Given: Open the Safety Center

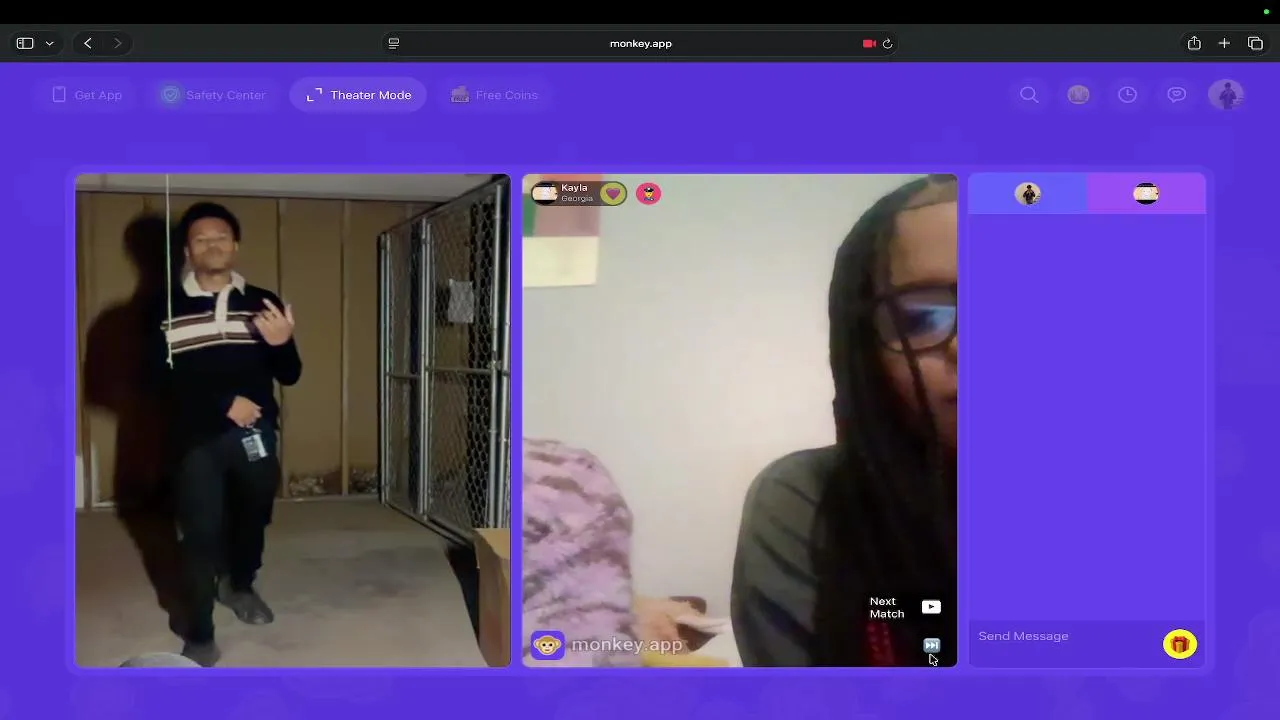Looking at the screenshot, I should [x=213, y=95].
